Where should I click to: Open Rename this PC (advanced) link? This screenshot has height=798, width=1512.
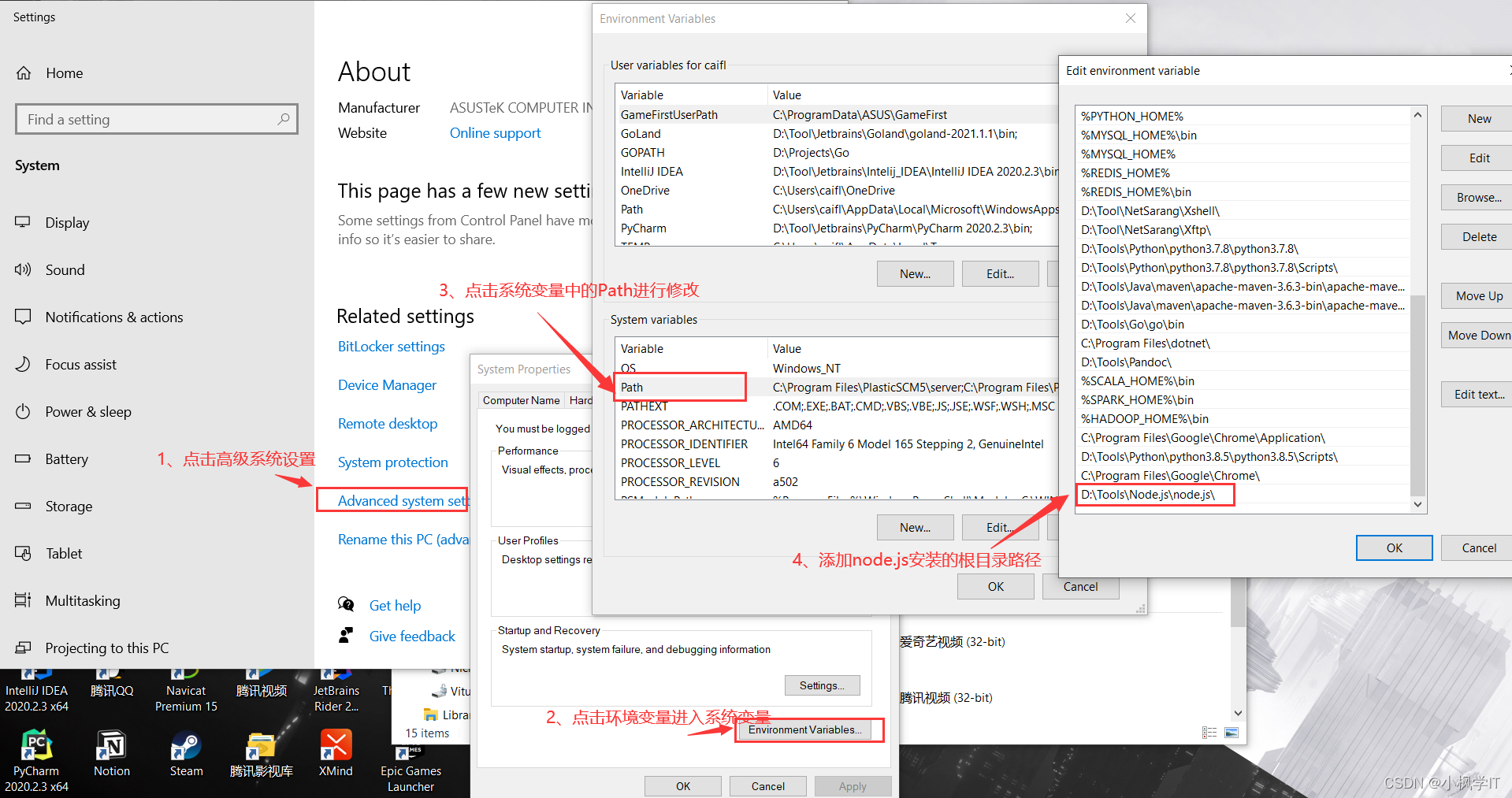pos(403,540)
